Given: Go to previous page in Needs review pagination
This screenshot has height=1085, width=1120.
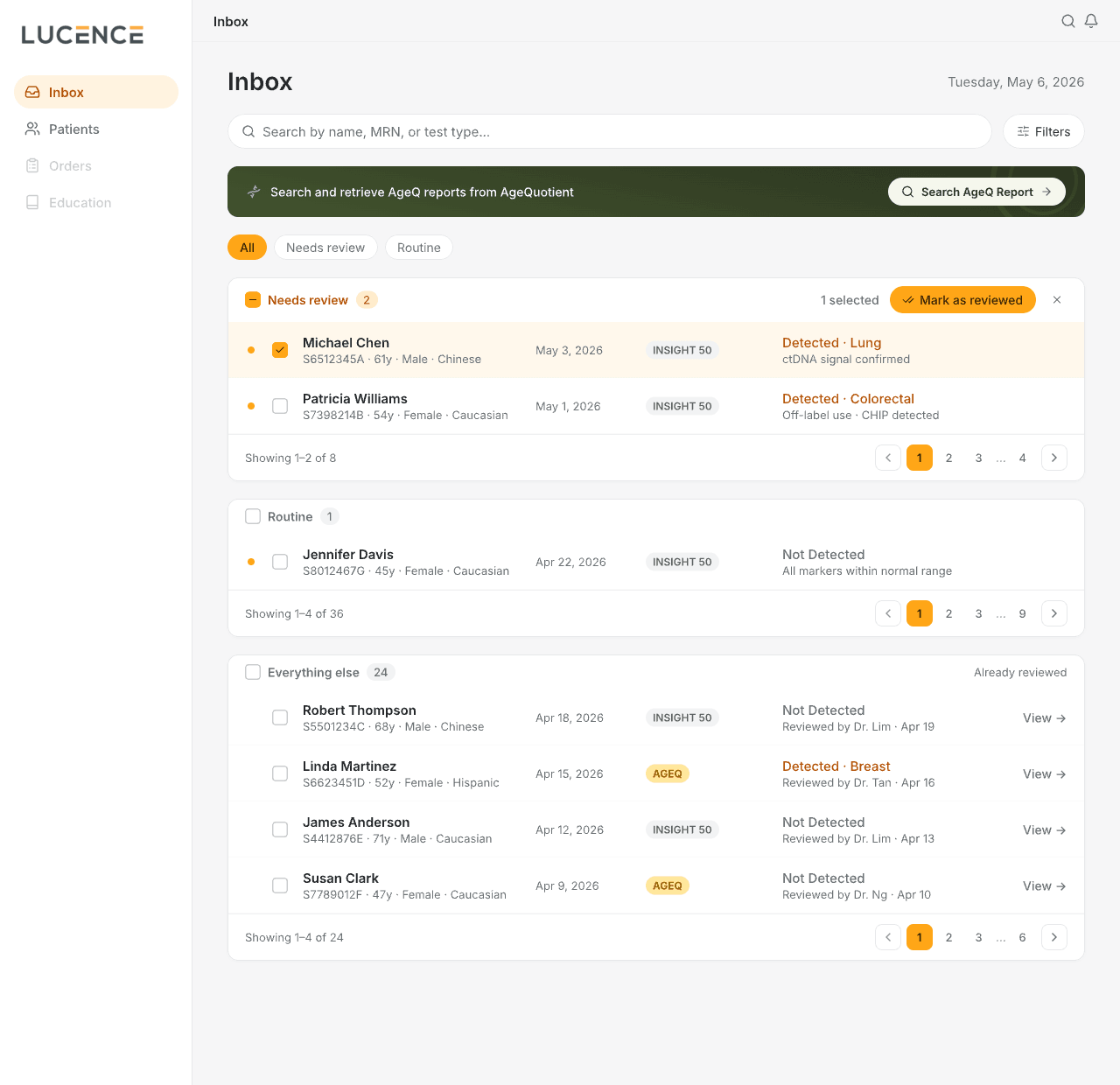Looking at the screenshot, I should [x=888, y=458].
